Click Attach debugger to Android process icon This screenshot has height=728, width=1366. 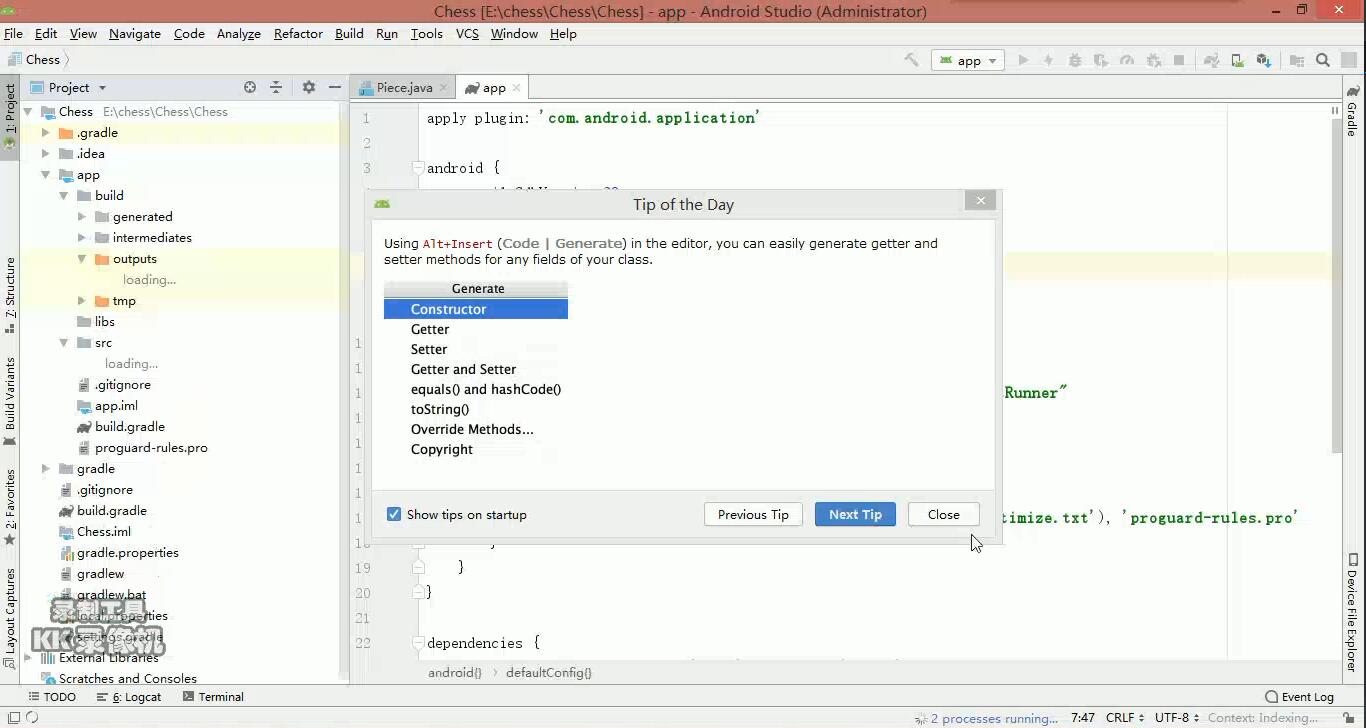1153,60
